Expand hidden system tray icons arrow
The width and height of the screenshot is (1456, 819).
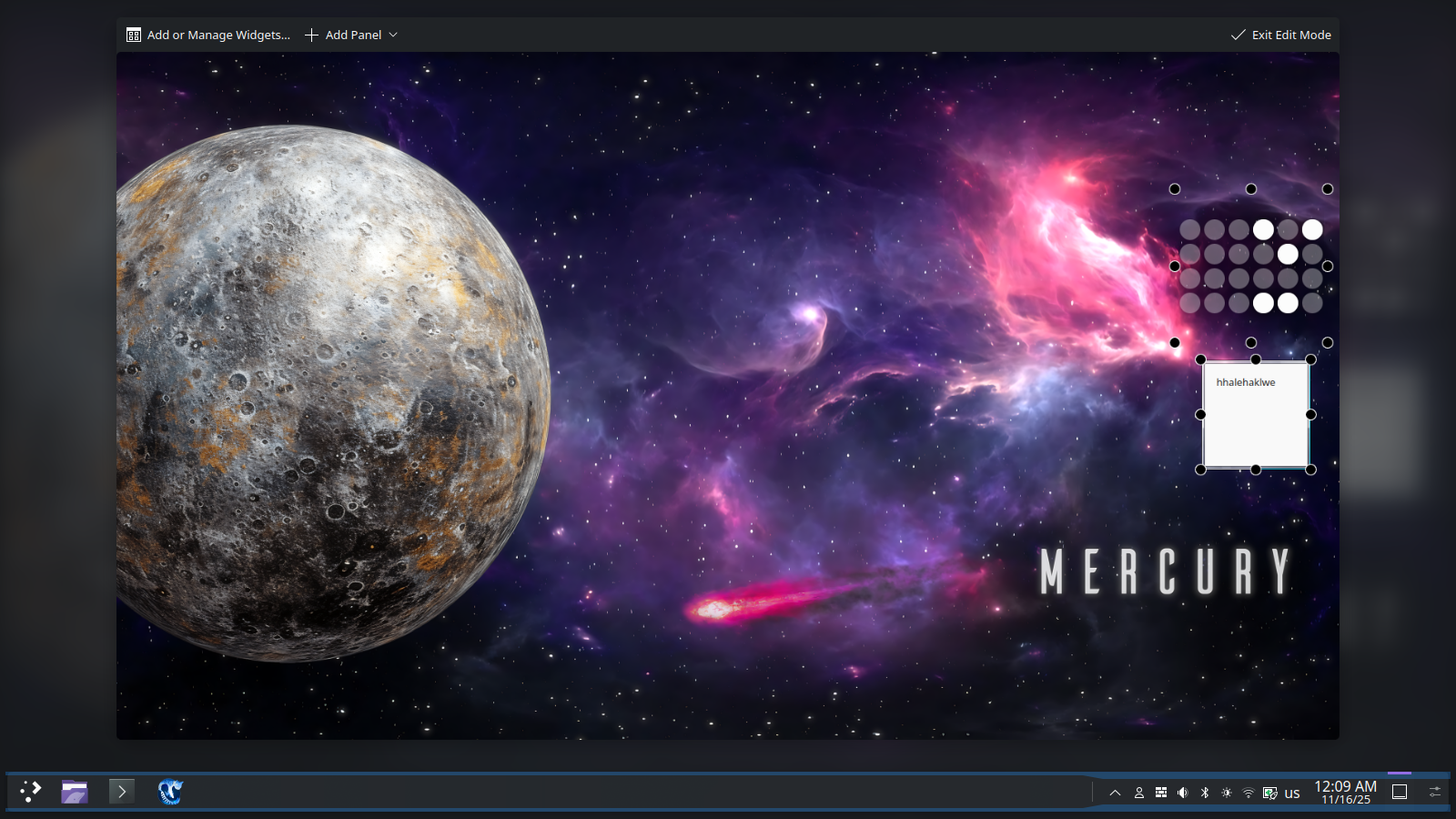click(x=1115, y=793)
